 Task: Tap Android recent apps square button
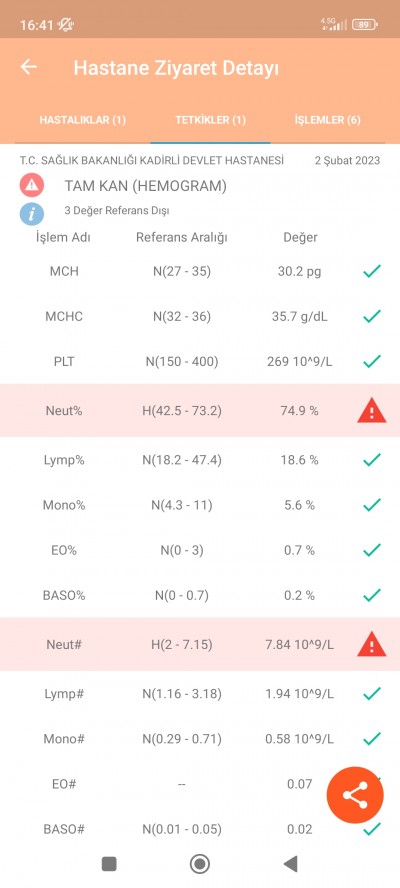pyautogui.click(x=109, y=864)
